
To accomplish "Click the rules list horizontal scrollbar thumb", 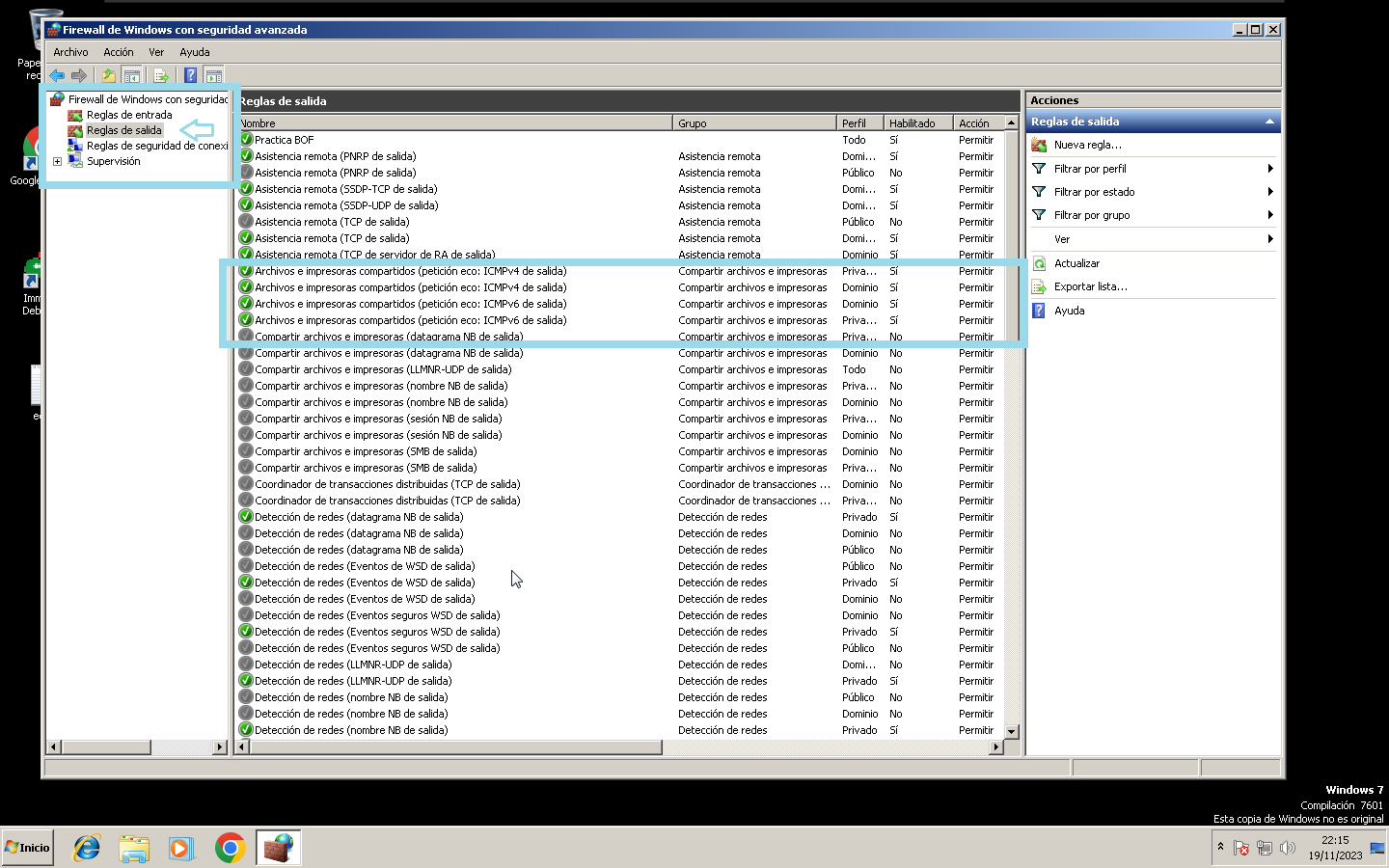I will tap(456, 746).
